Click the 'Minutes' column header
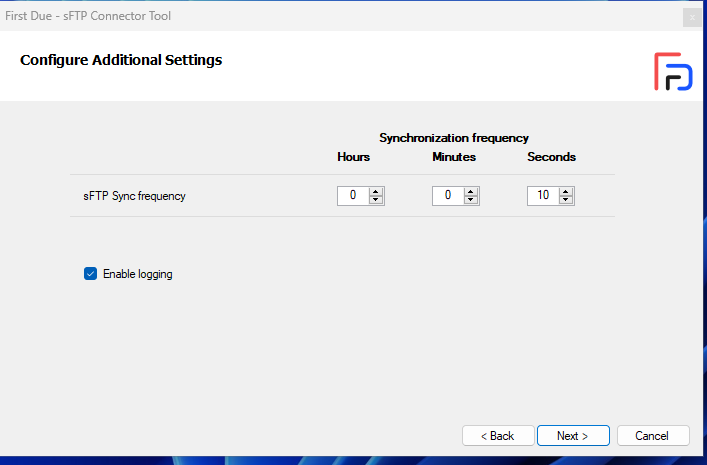Image resolution: width=707 pixels, height=465 pixels. 454,157
